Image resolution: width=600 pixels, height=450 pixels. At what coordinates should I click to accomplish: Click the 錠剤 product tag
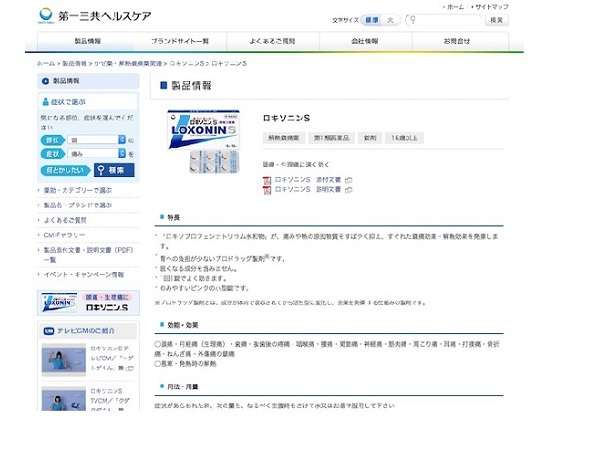pyautogui.click(x=370, y=138)
